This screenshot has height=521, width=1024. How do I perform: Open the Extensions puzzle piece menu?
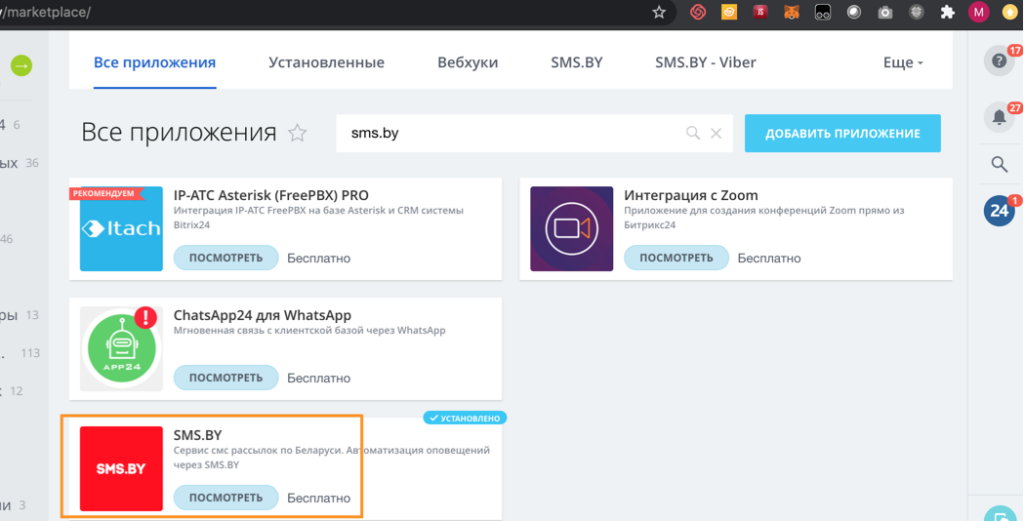tap(948, 12)
